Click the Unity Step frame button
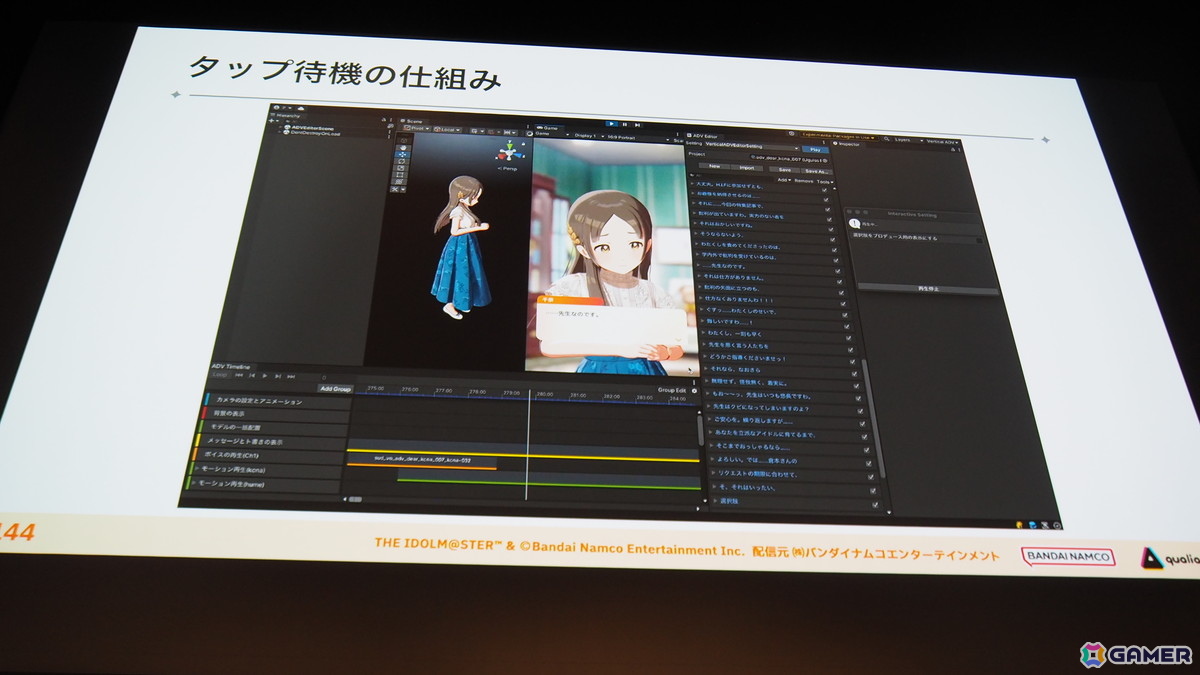Screen dimensions: 1200x675 tap(637, 125)
